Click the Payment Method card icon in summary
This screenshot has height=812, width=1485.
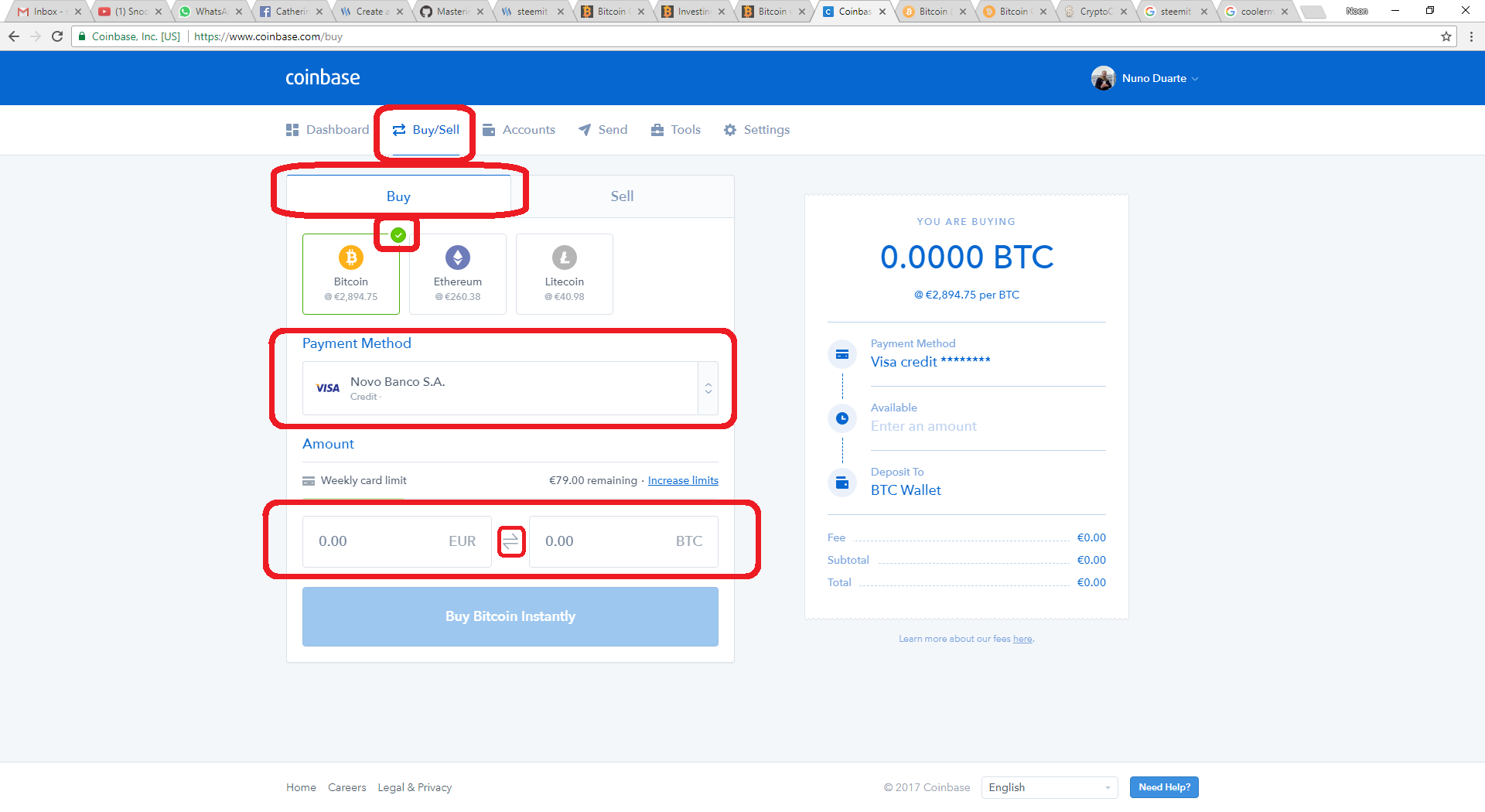coord(842,354)
